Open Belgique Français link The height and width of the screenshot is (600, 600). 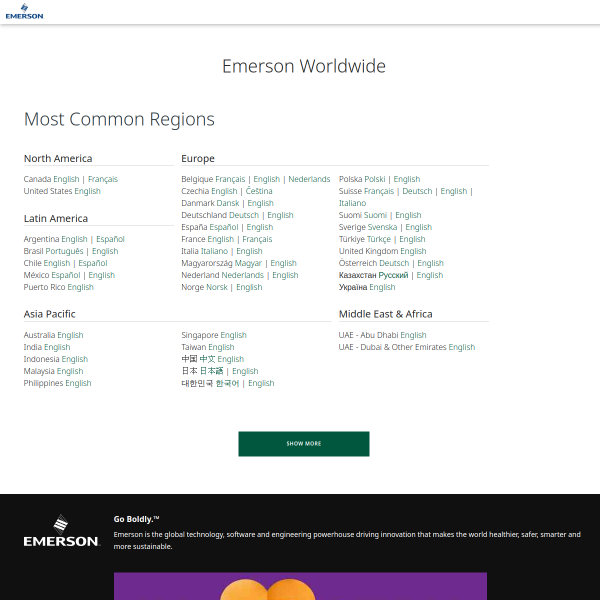click(230, 179)
